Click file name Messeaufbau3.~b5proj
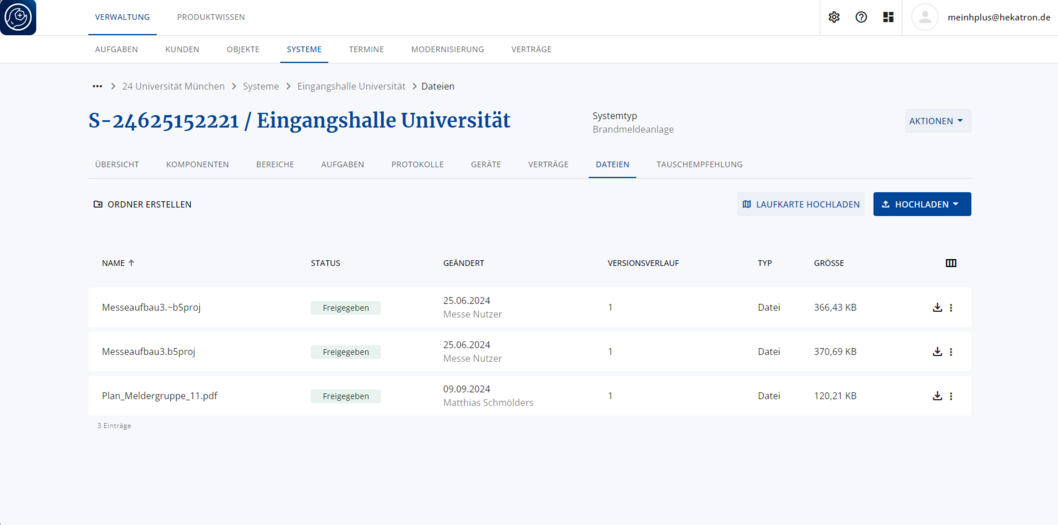Viewport: 1058px width, 525px height. coord(152,308)
